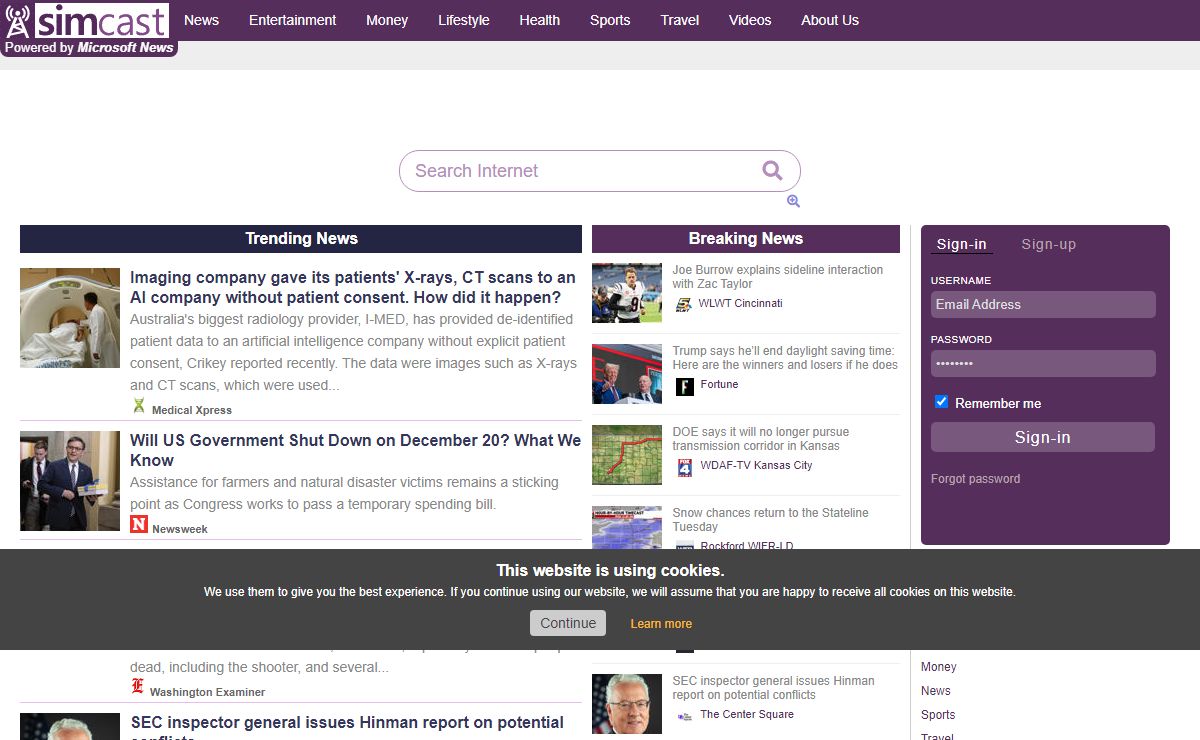This screenshot has width=1200, height=740.
Task: Open the Travel menu item
Action: (x=680, y=20)
